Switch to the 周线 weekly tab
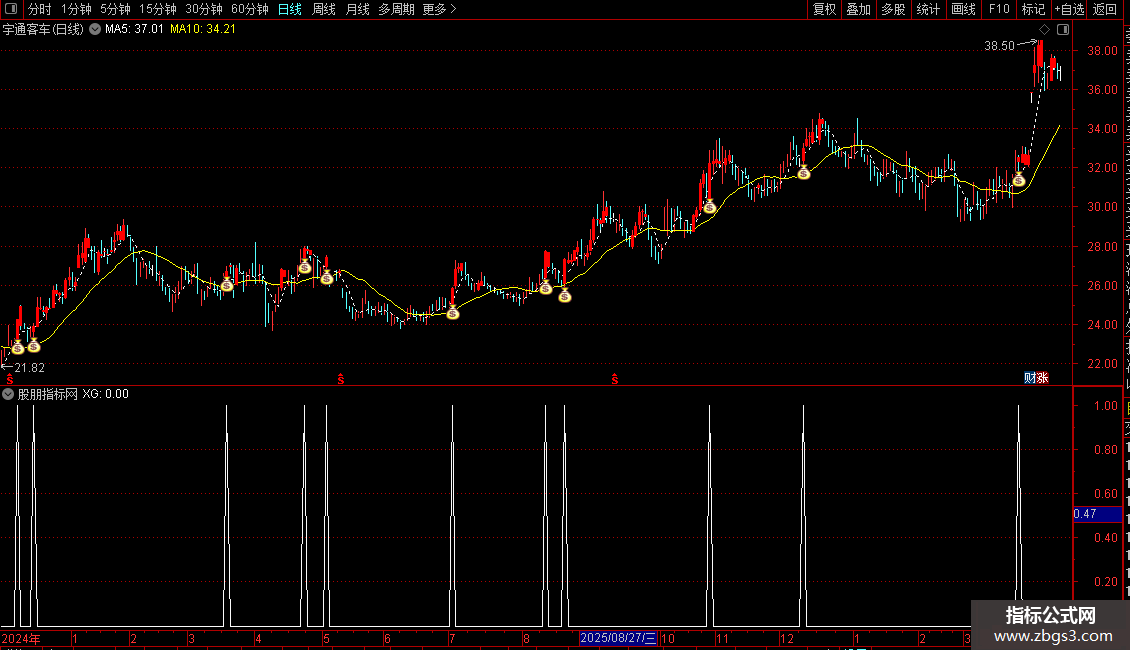This screenshot has height=650, width=1130. point(324,9)
